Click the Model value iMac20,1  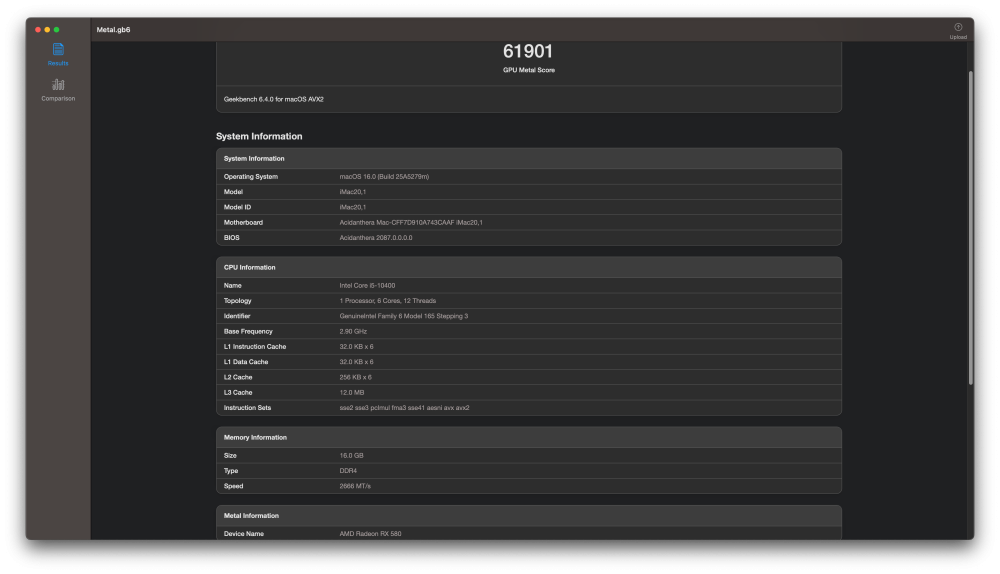point(353,192)
